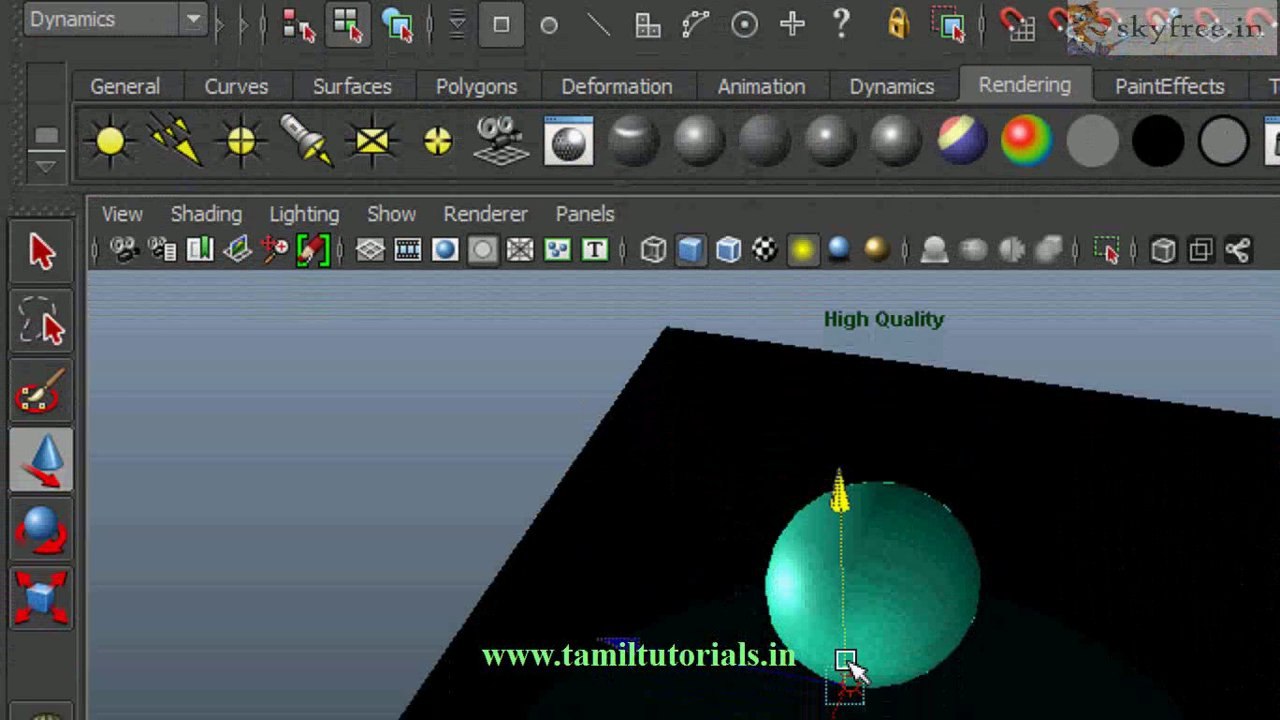This screenshot has height=720, width=1280.
Task: Toggle isolate select in panel toolbar
Action: (1107, 250)
